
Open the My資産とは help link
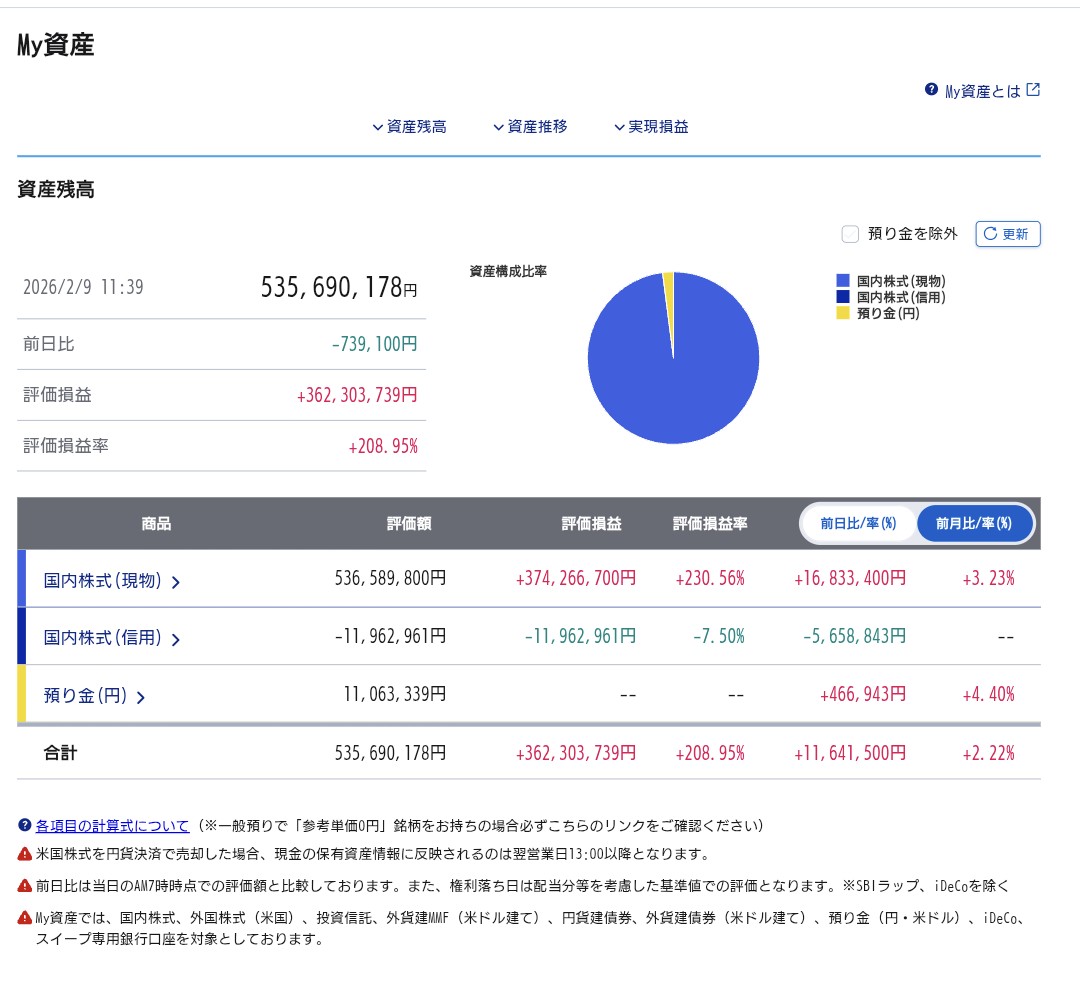tap(982, 91)
